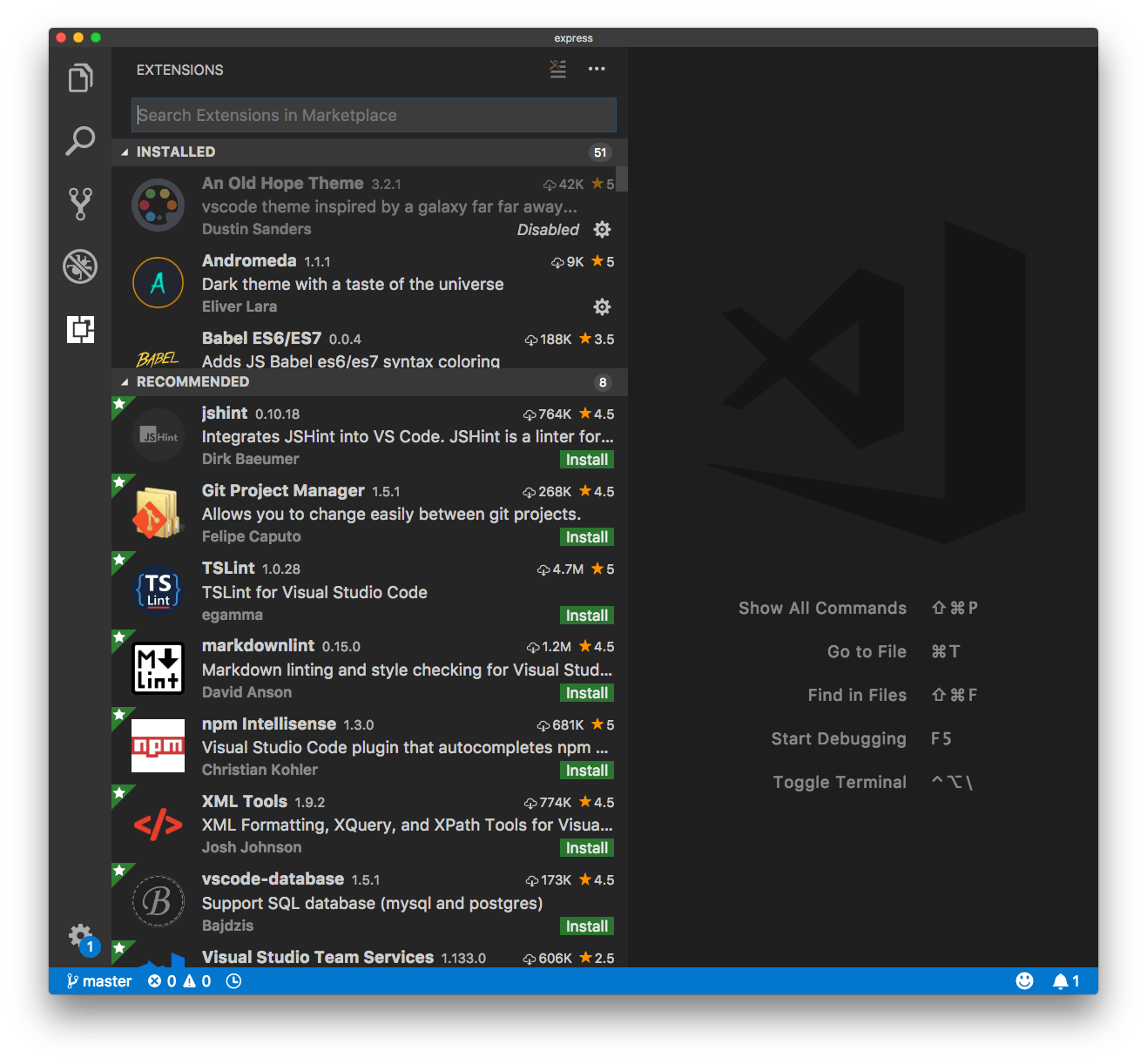Image resolution: width=1147 pixels, height=1064 pixels.
Task: Click the installed extensions scrollbar
Action: coord(622,178)
